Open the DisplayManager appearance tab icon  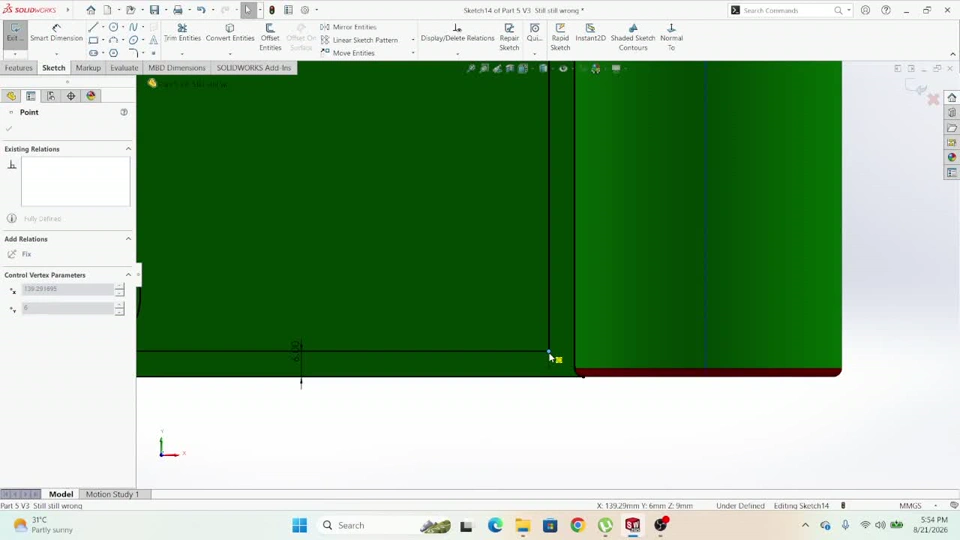[x=91, y=96]
